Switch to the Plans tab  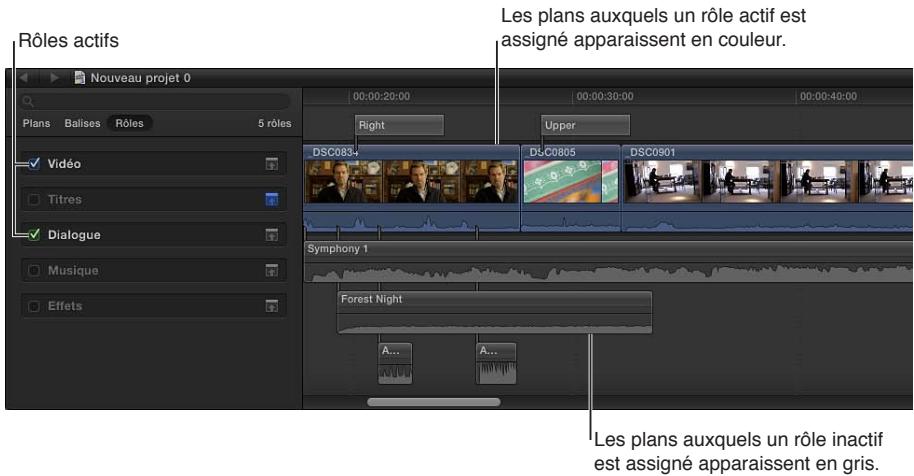click(36, 124)
